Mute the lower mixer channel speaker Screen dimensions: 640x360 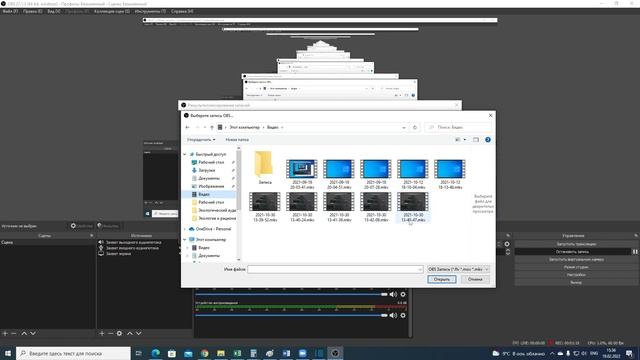pos(393,315)
